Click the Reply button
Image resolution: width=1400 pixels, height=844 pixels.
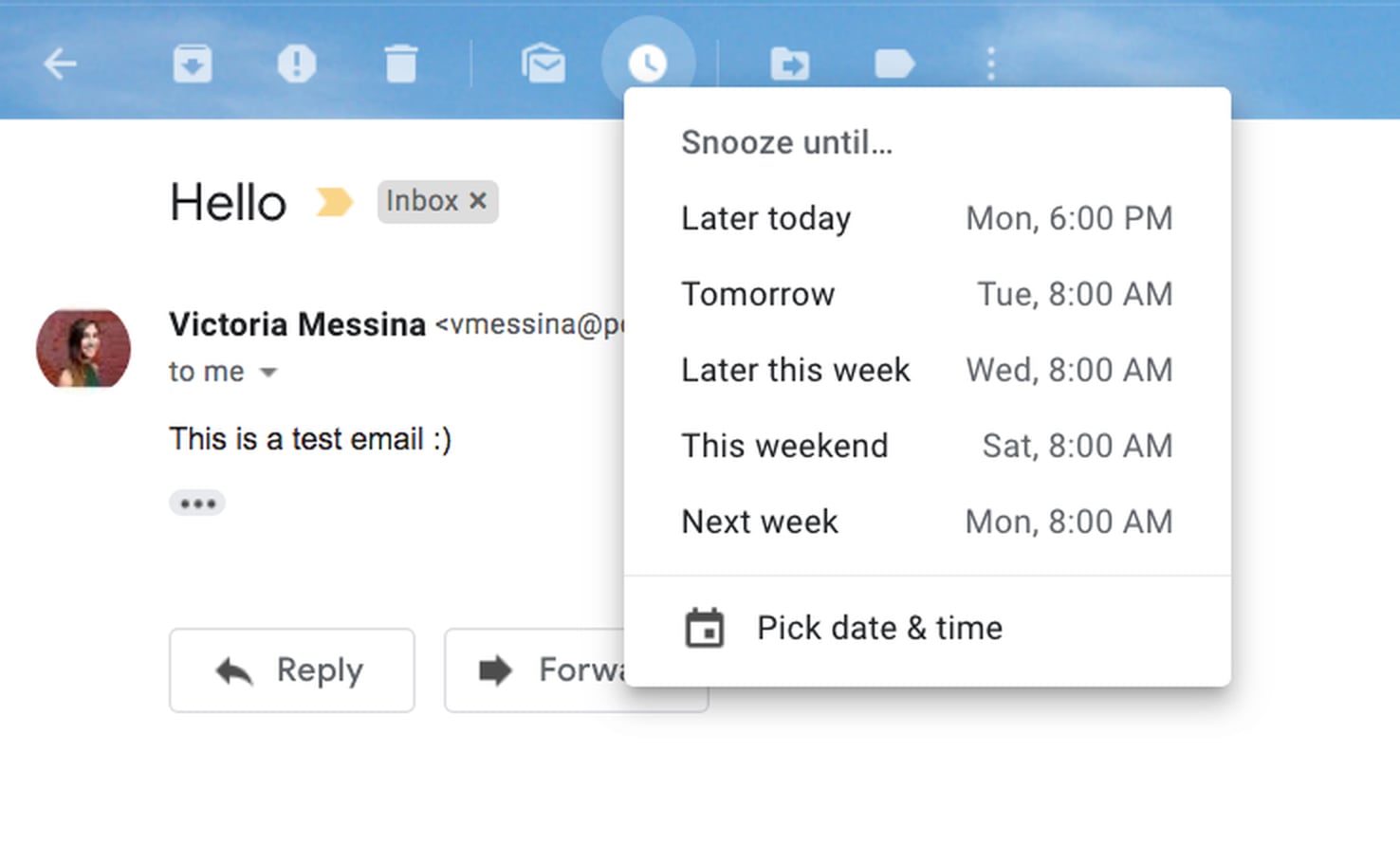coord(291,670)
